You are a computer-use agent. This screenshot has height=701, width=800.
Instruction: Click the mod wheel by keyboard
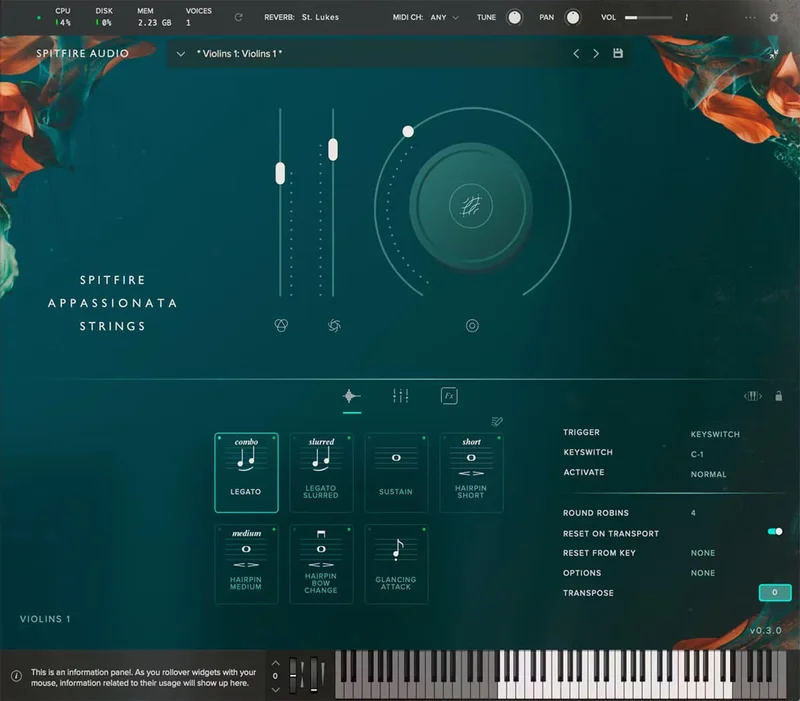[x=314, y=675]
